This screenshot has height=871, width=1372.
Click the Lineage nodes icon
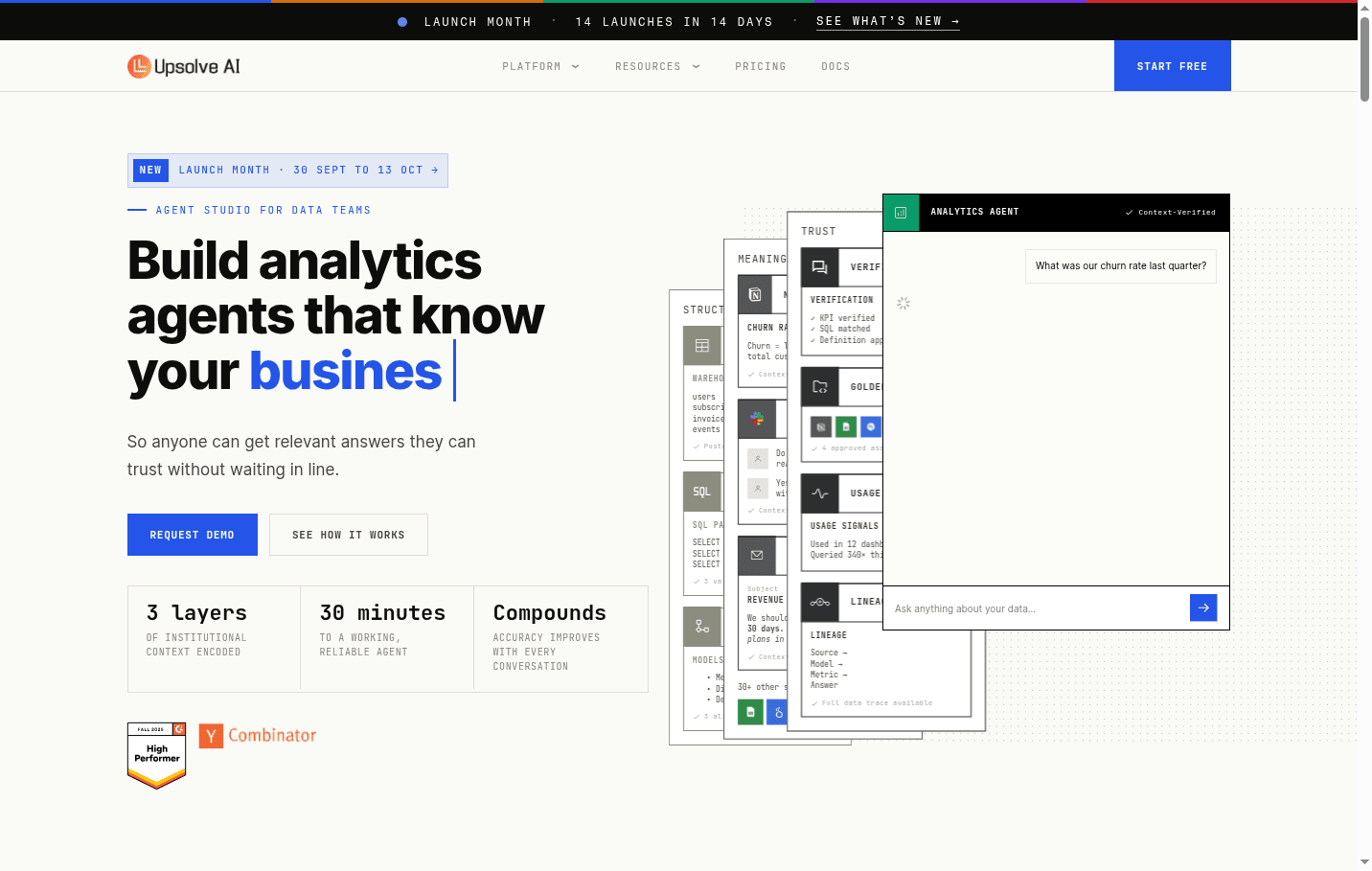(x=820, y=602)
